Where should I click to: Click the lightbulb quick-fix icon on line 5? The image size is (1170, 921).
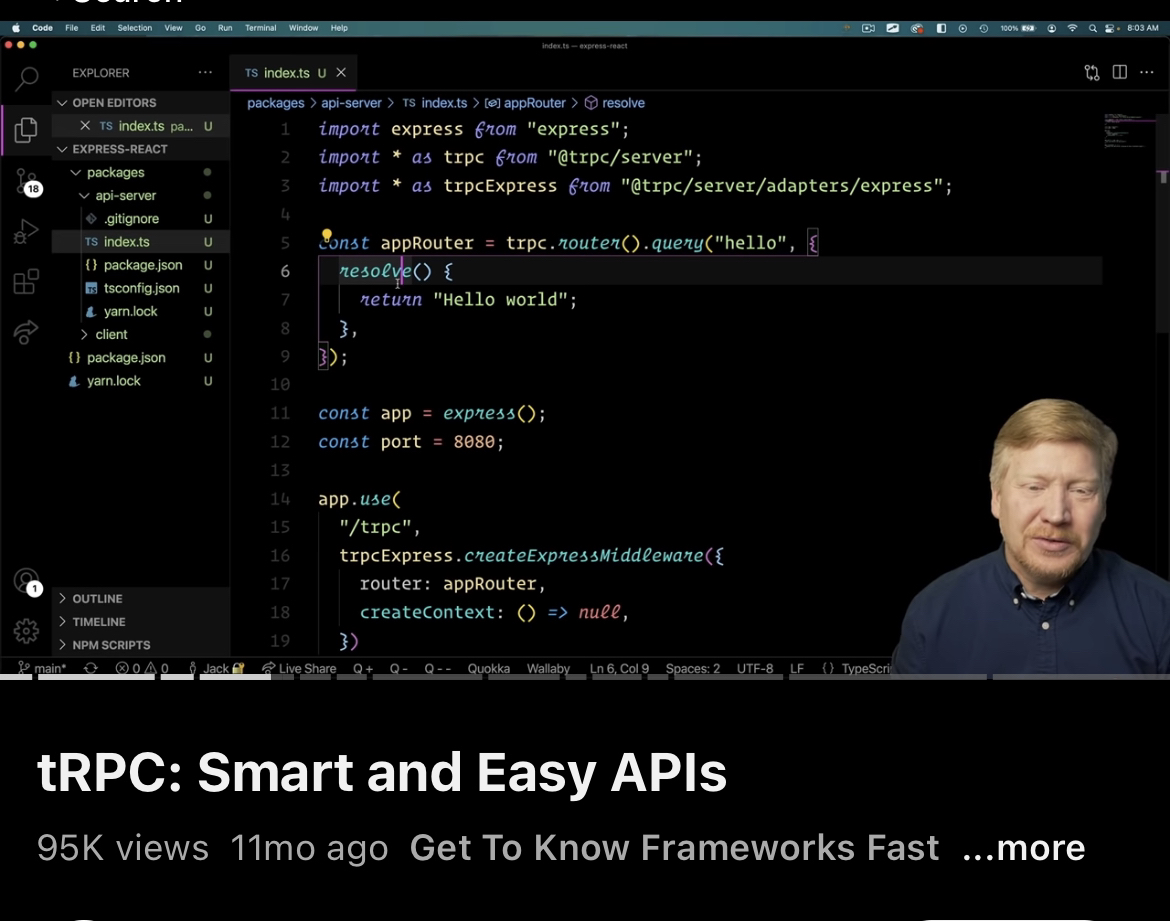point(326,237)
